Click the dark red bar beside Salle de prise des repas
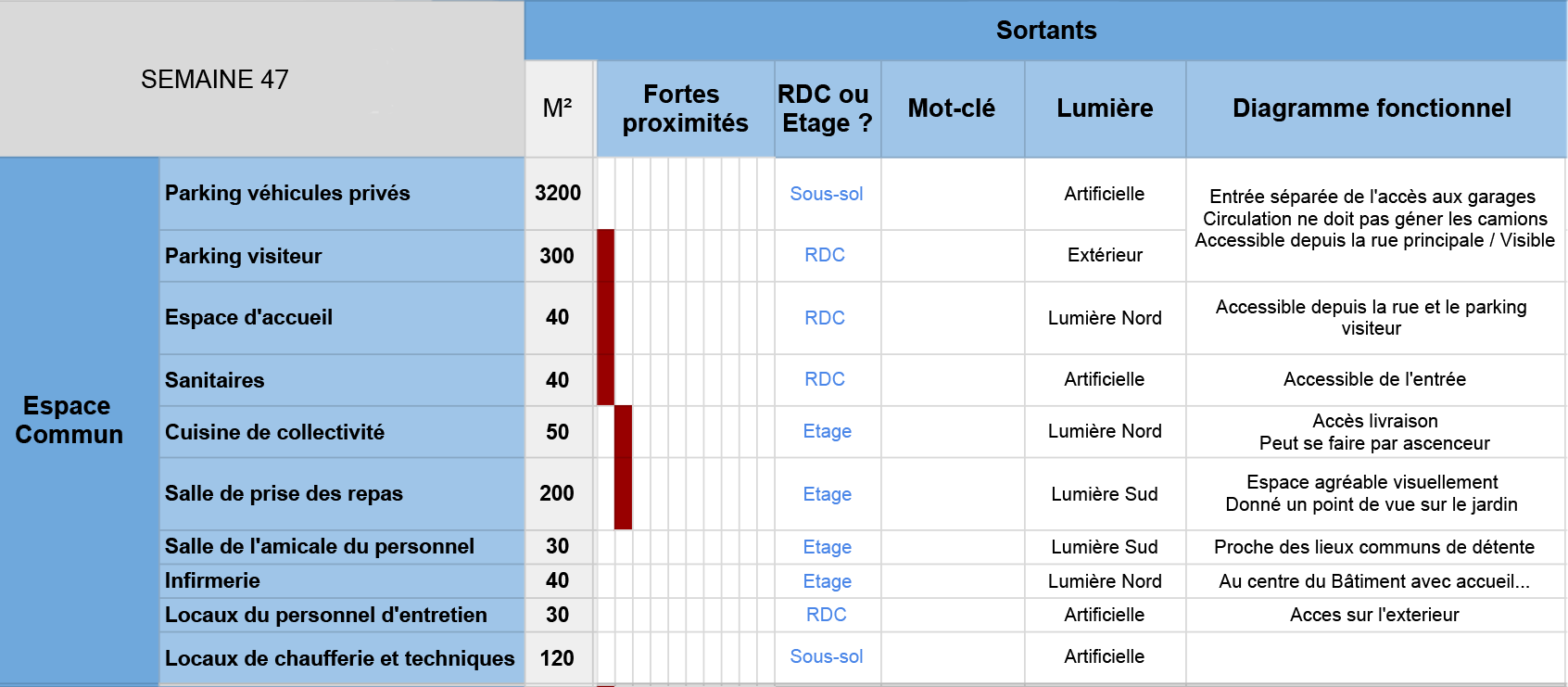1568x687 pixels. tap(623, 493)
